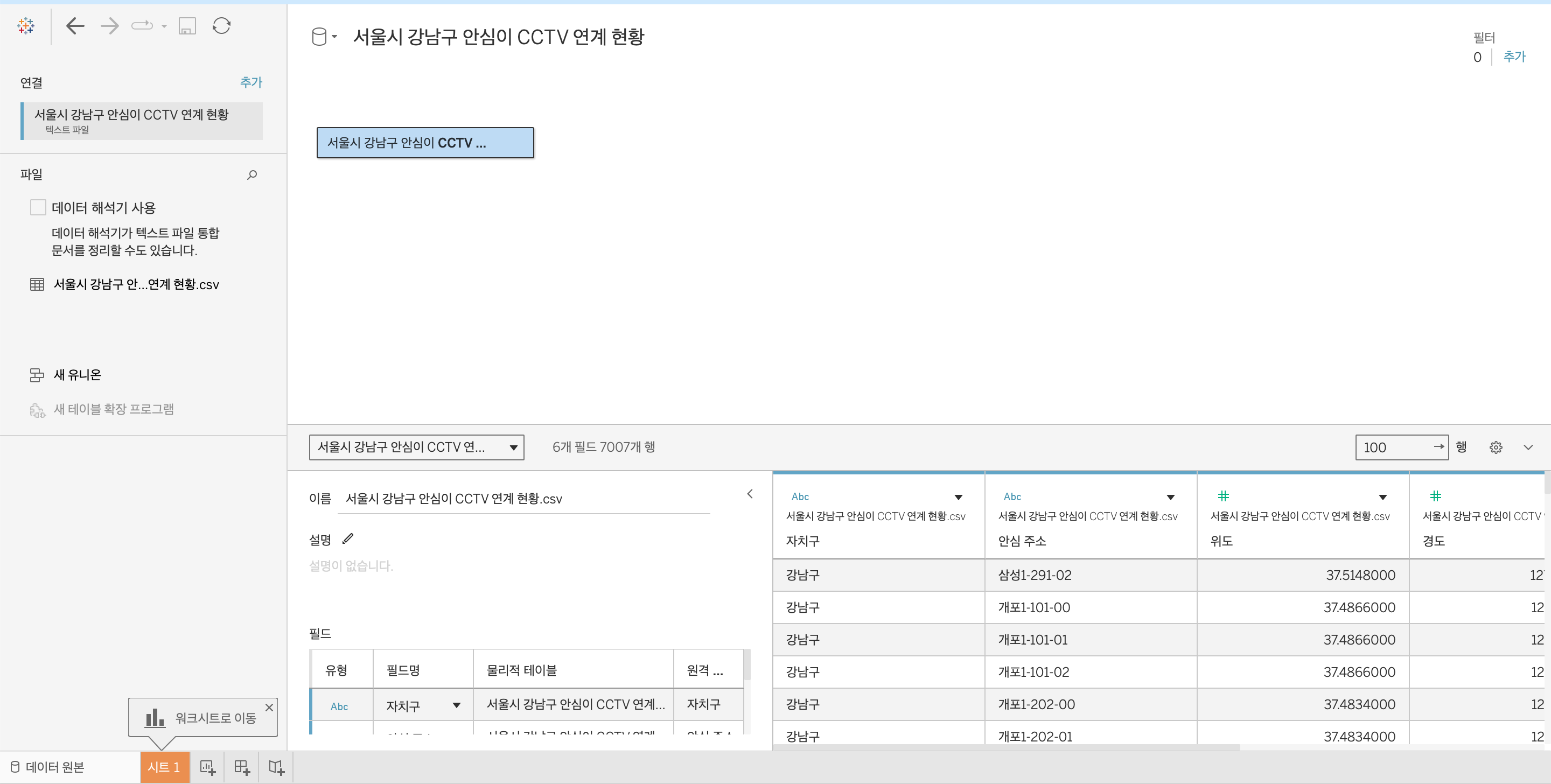
Task: Enable the data interpreter checkbox
Action: pos(38,208)
